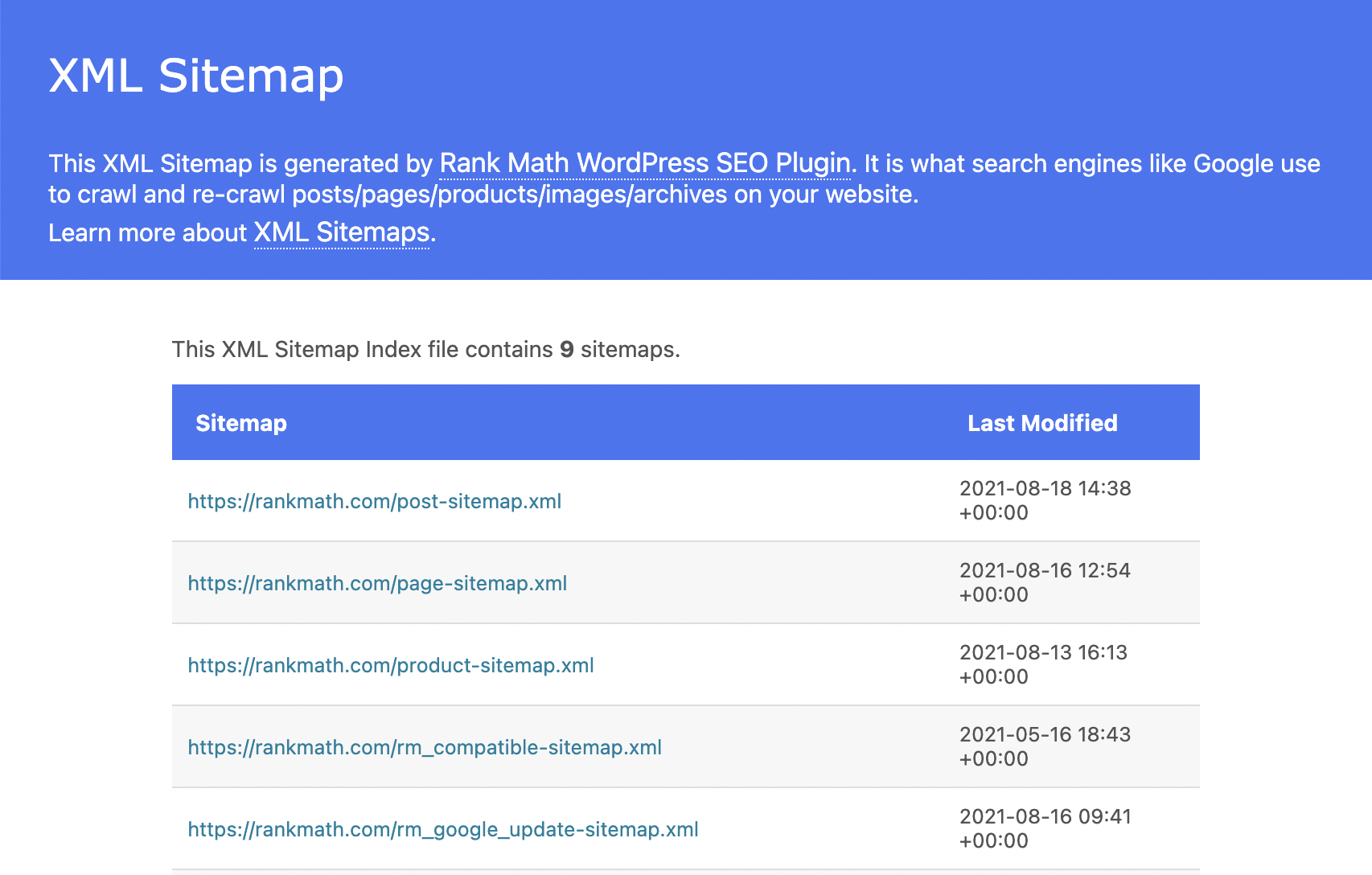Click the Last Modified column header
Viewport: 1372px width, 875px height.
pos(1042,423)
